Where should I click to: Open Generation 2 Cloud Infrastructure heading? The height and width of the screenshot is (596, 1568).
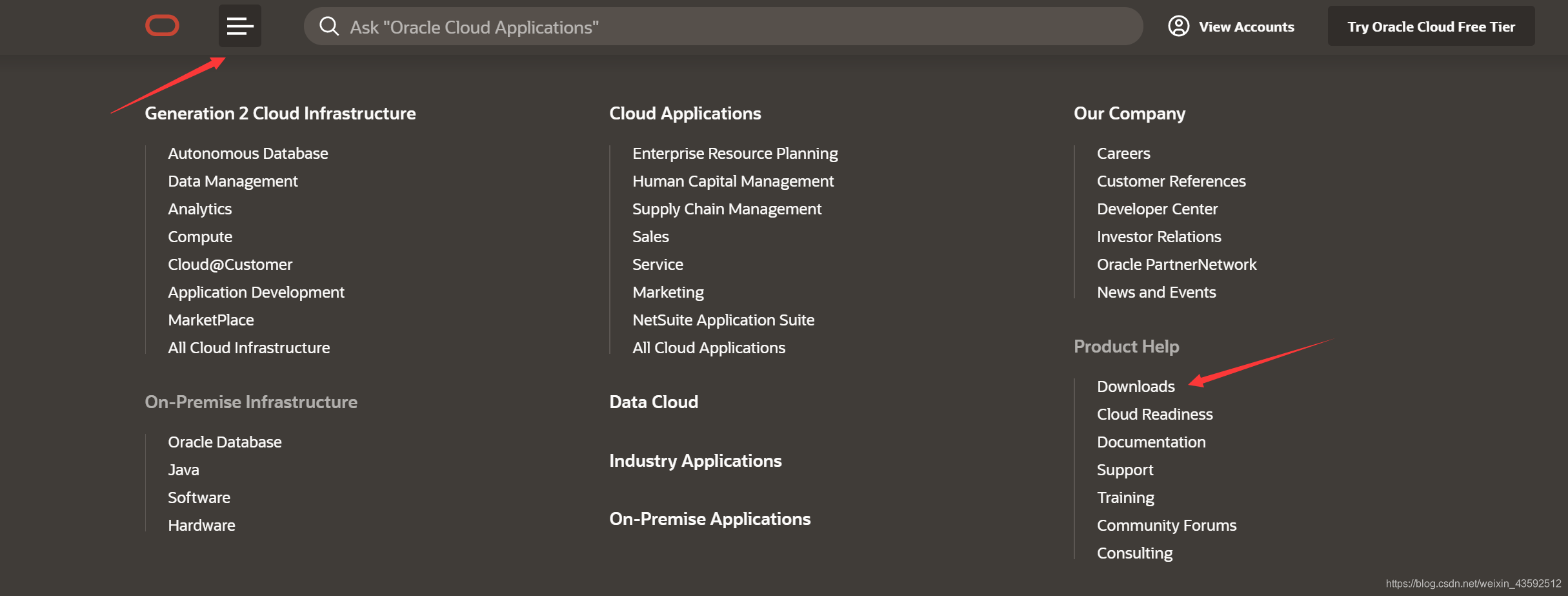point(280,113)
